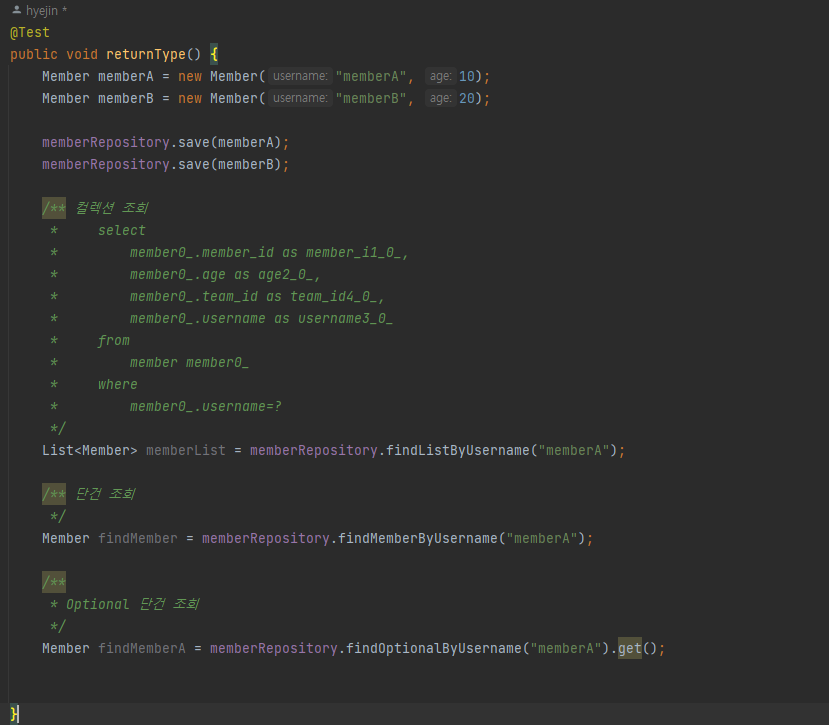
Task: Click the returnType method name
Action: (x=146, y=54)
